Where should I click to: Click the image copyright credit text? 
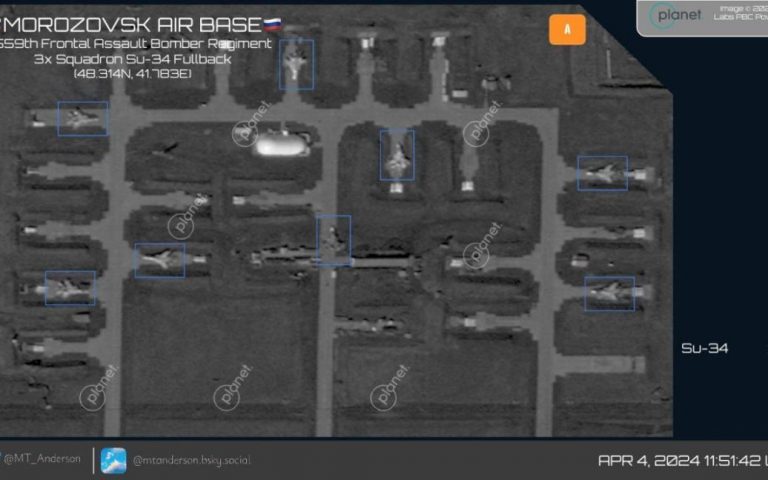pyautogui.click(x=740, y=13)
